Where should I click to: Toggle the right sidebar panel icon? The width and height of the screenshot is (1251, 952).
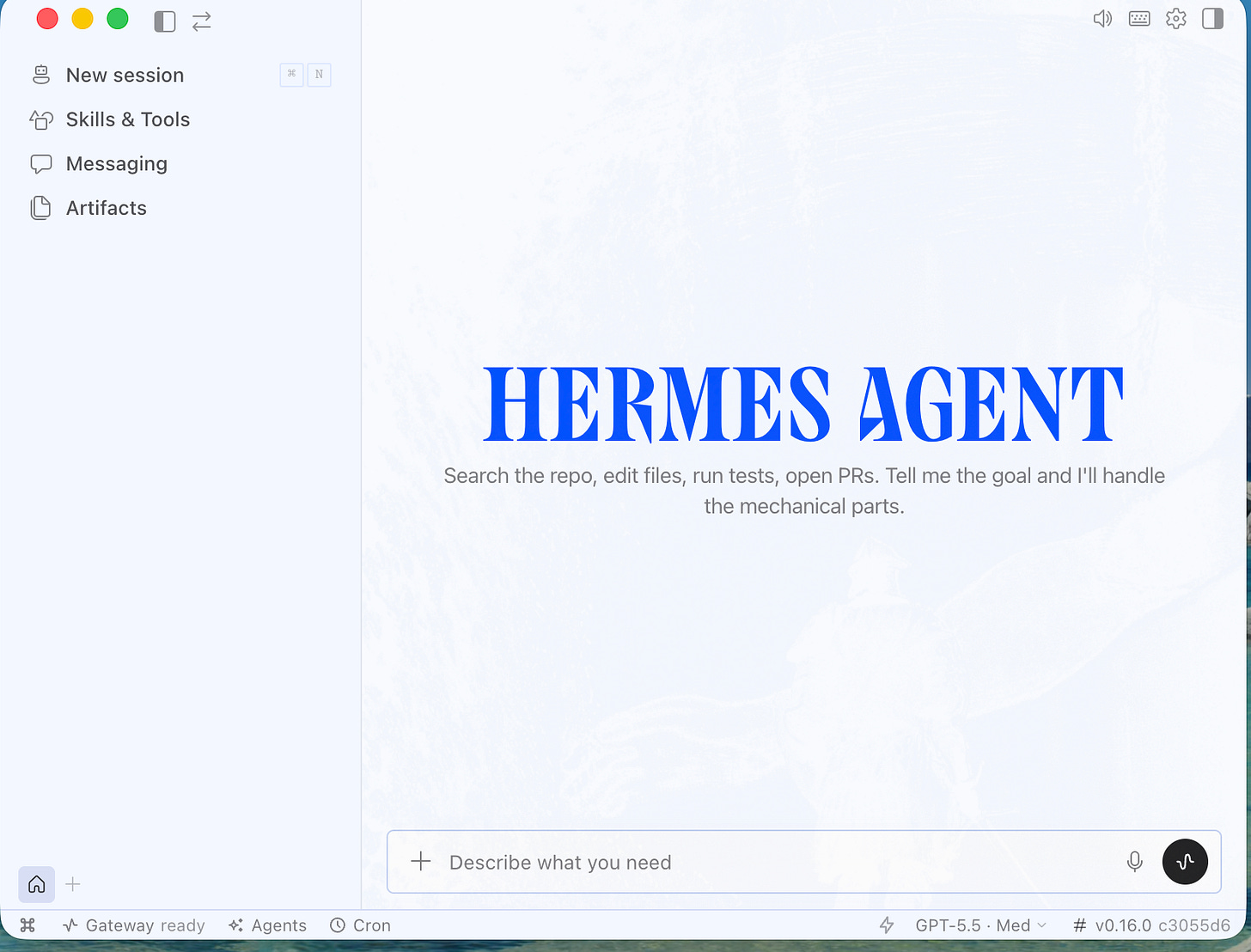click(x=1212, y=19)
